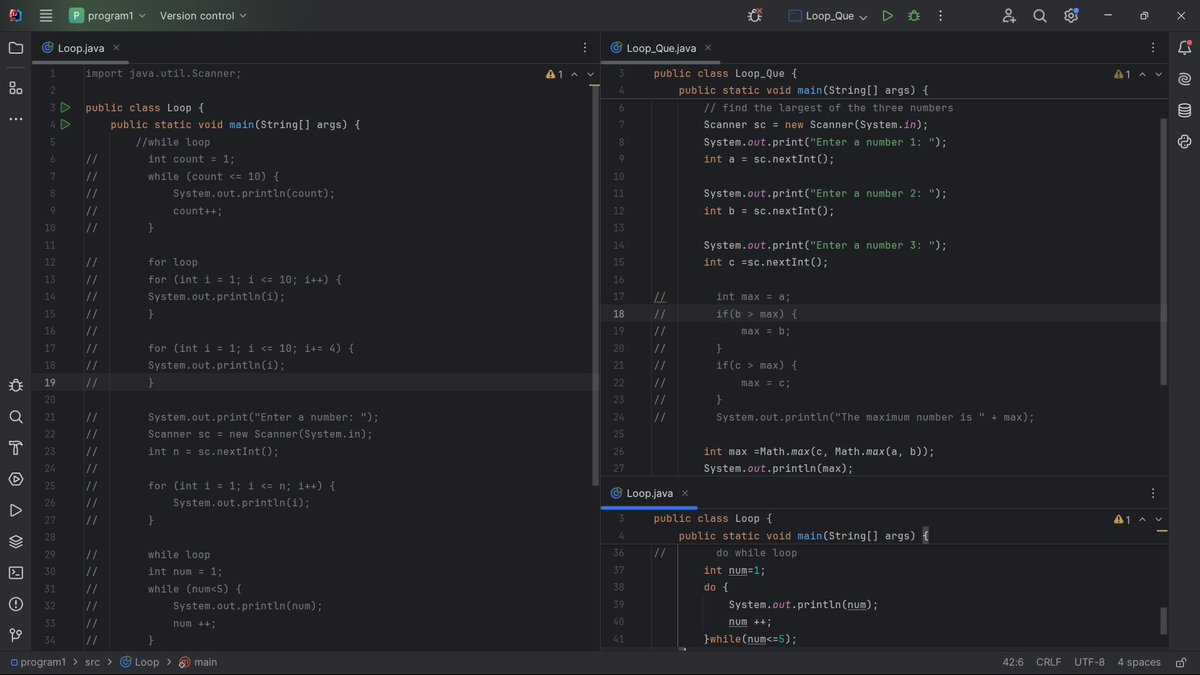Viewport: 1200px width, 675px height.
Task: Close the bottom-right Loop.java tab
Action: point(684,493)
